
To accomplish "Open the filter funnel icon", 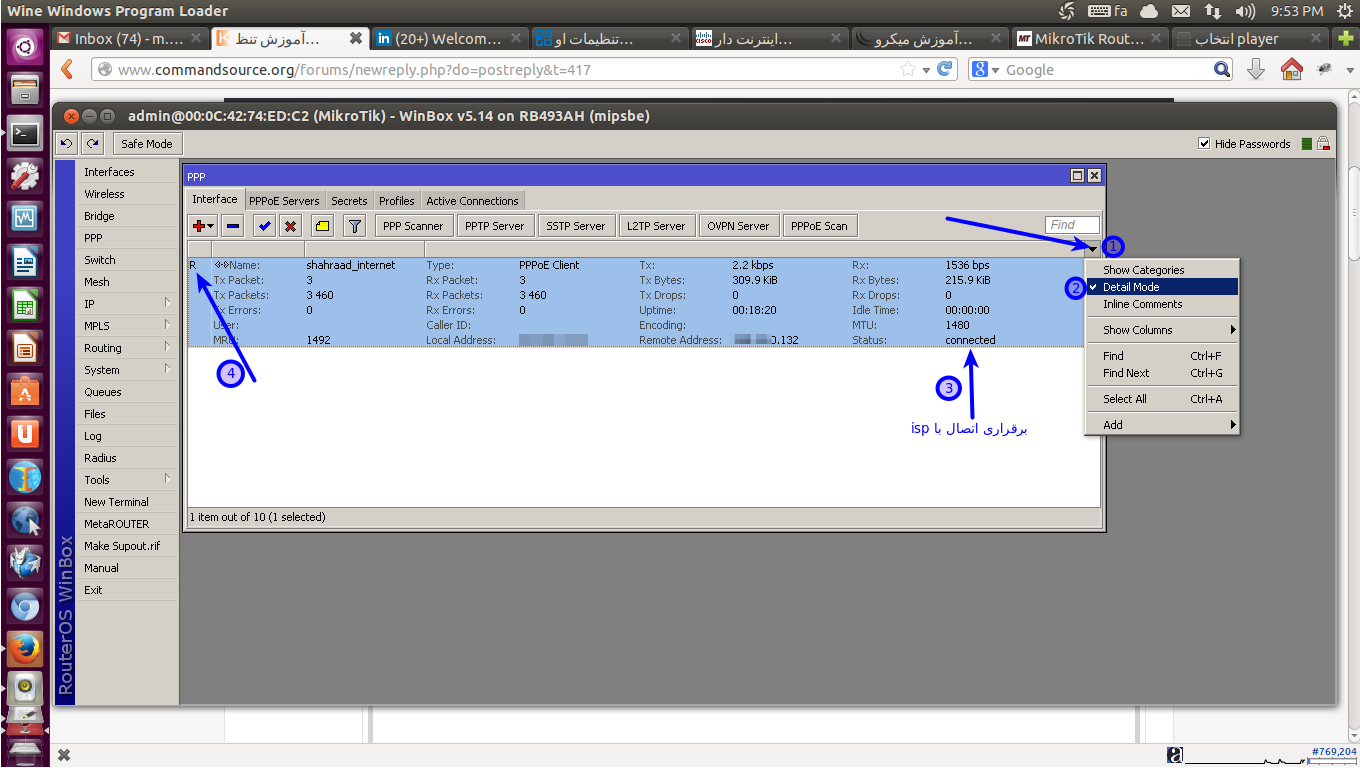I will (x=354, y=226).
